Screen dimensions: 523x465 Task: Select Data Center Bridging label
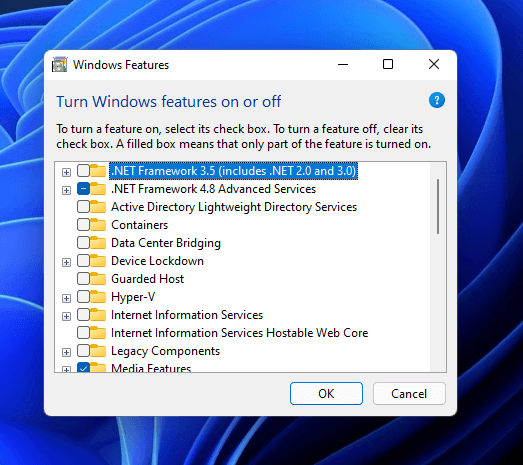tap(166, 243)
